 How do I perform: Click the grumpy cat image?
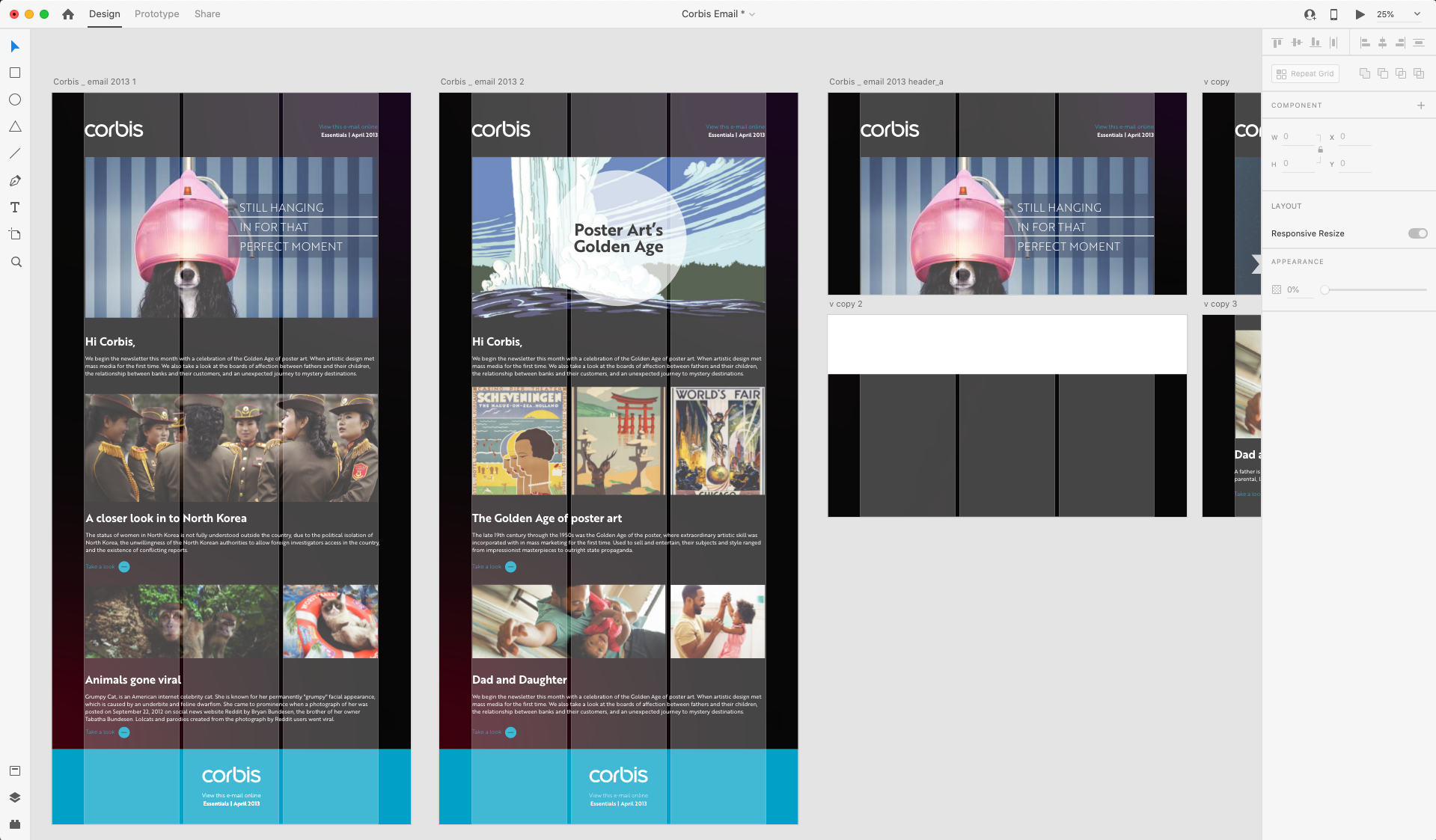pyautogui.click(x=330, y=622)
